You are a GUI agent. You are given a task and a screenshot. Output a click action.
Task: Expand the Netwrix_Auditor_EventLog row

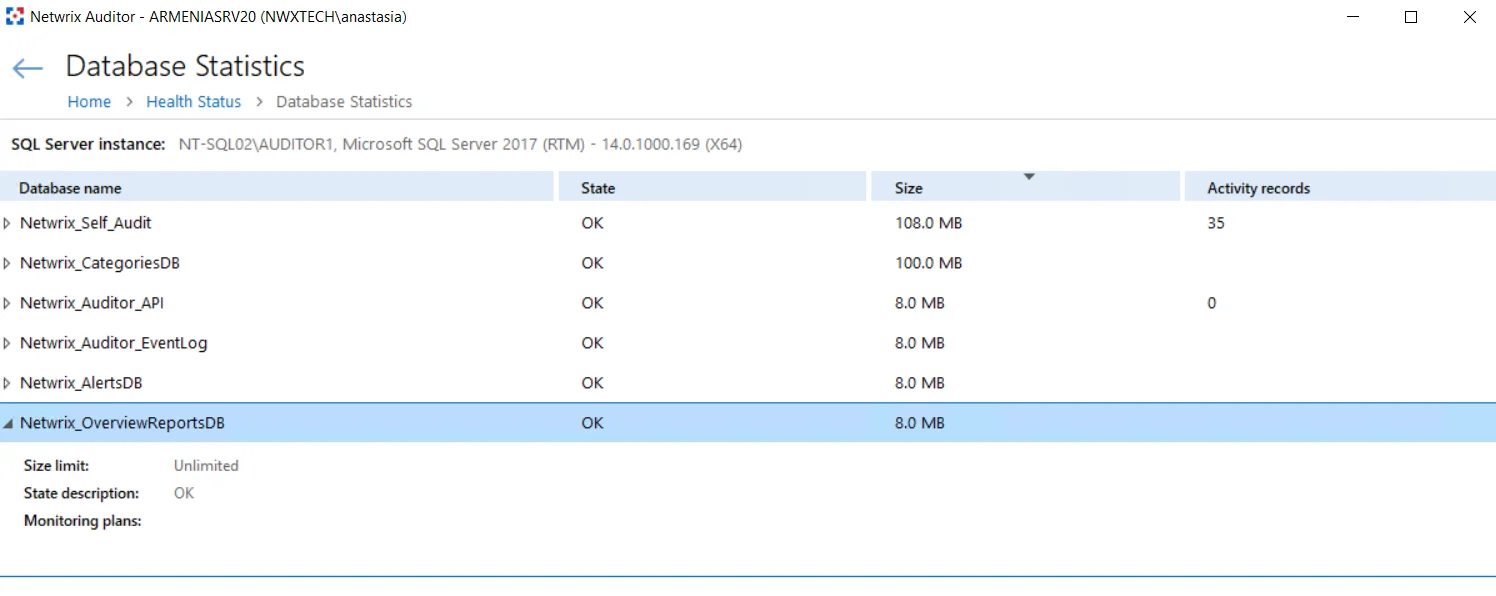tap(8, 343)
